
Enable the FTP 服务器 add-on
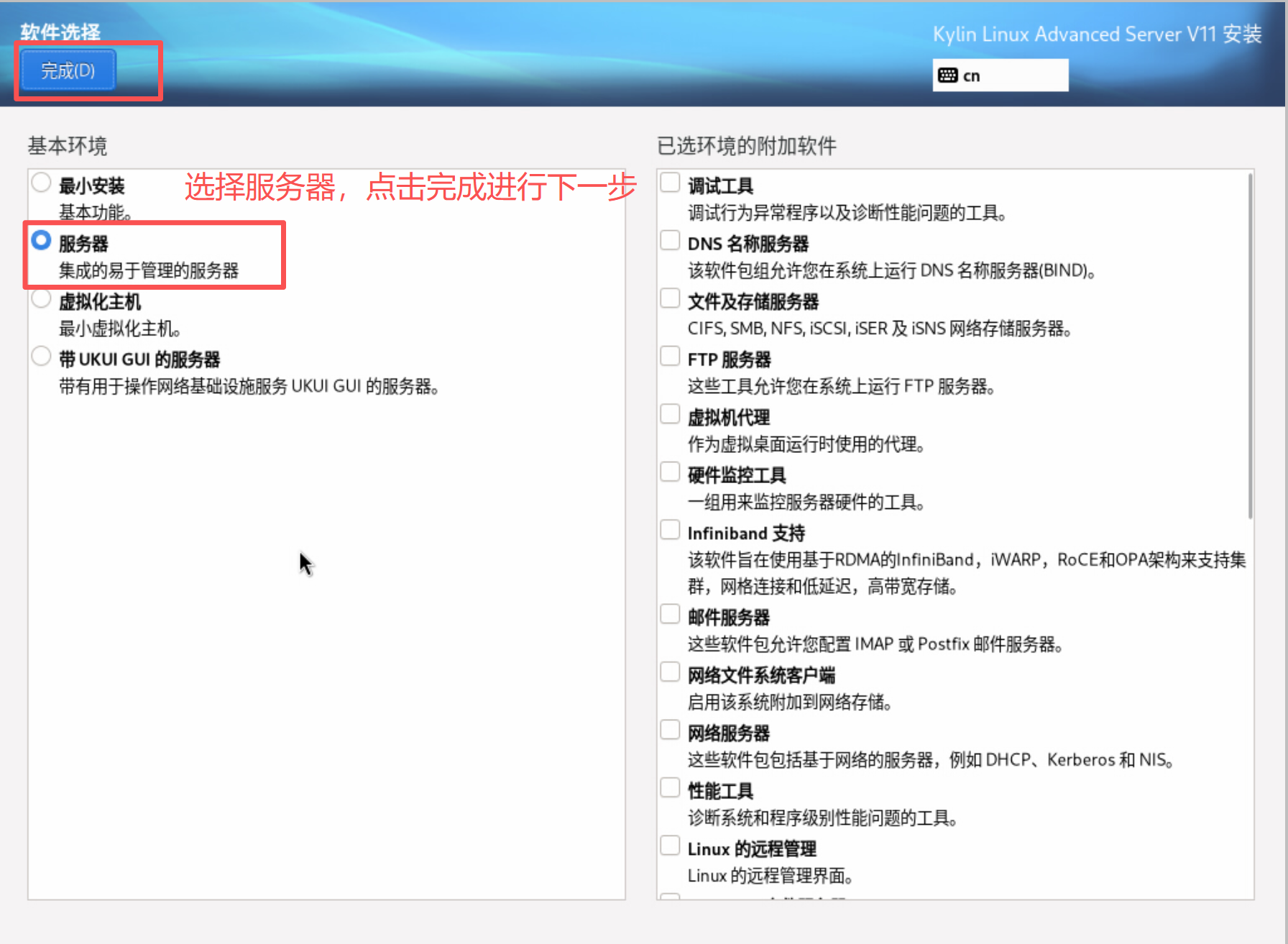(670, 357)
